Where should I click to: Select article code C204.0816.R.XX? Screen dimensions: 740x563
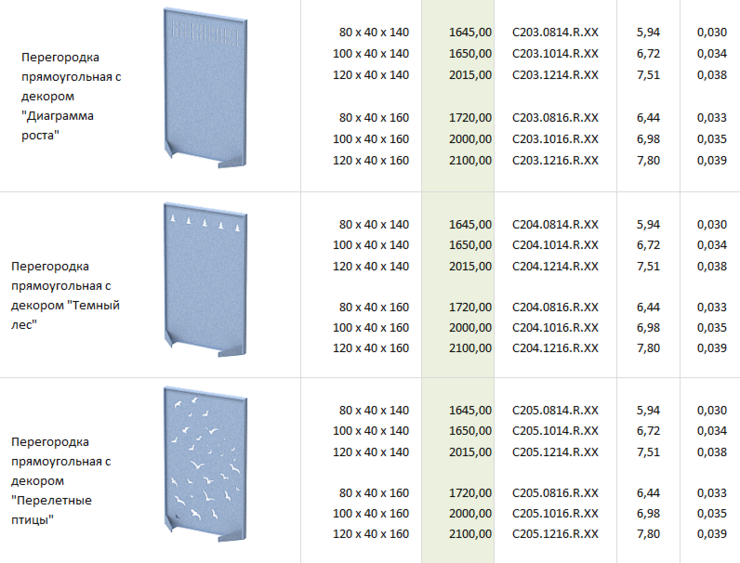[555, 307]
